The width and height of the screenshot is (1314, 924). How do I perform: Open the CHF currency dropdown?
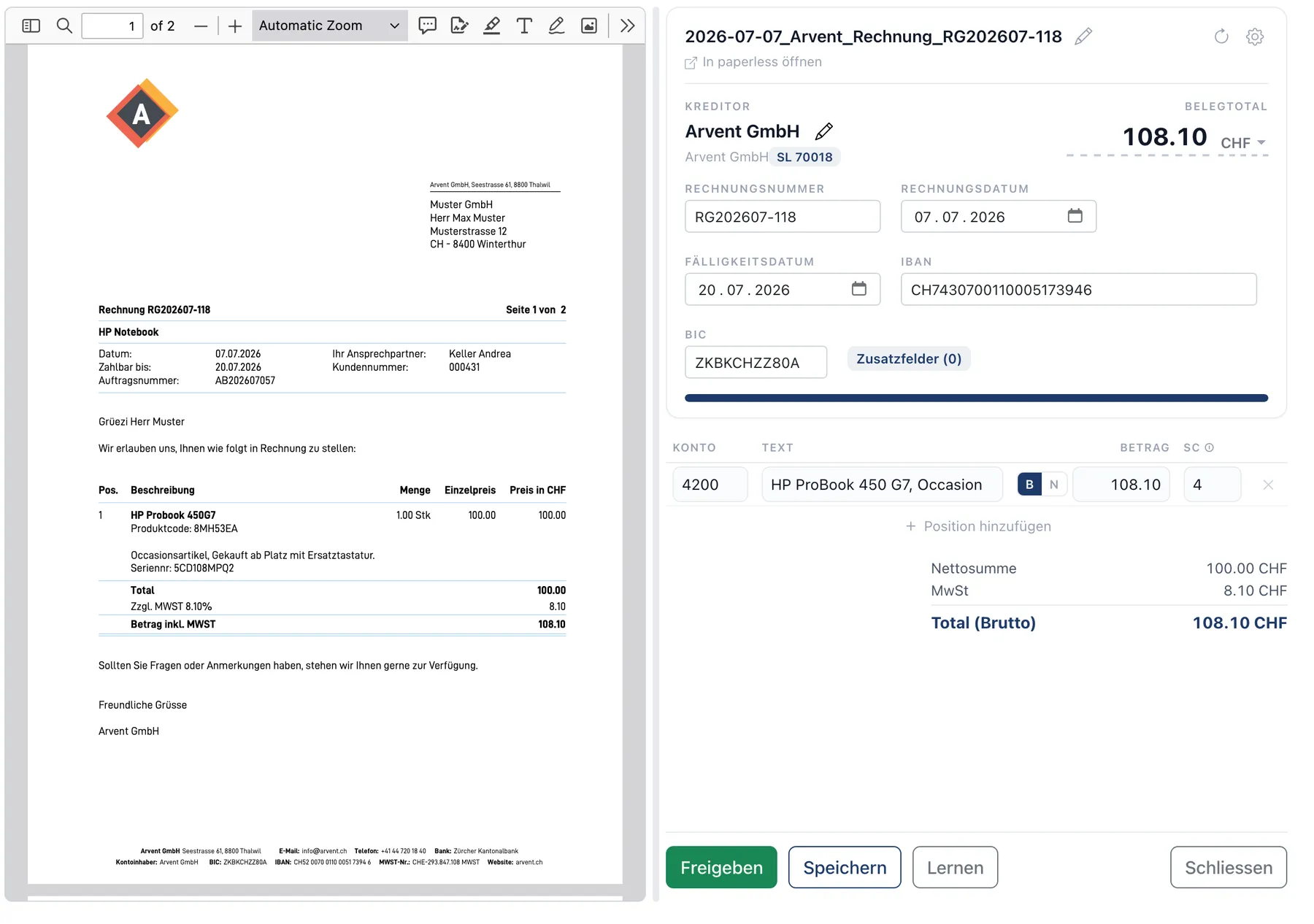(x=1244, y=143)
